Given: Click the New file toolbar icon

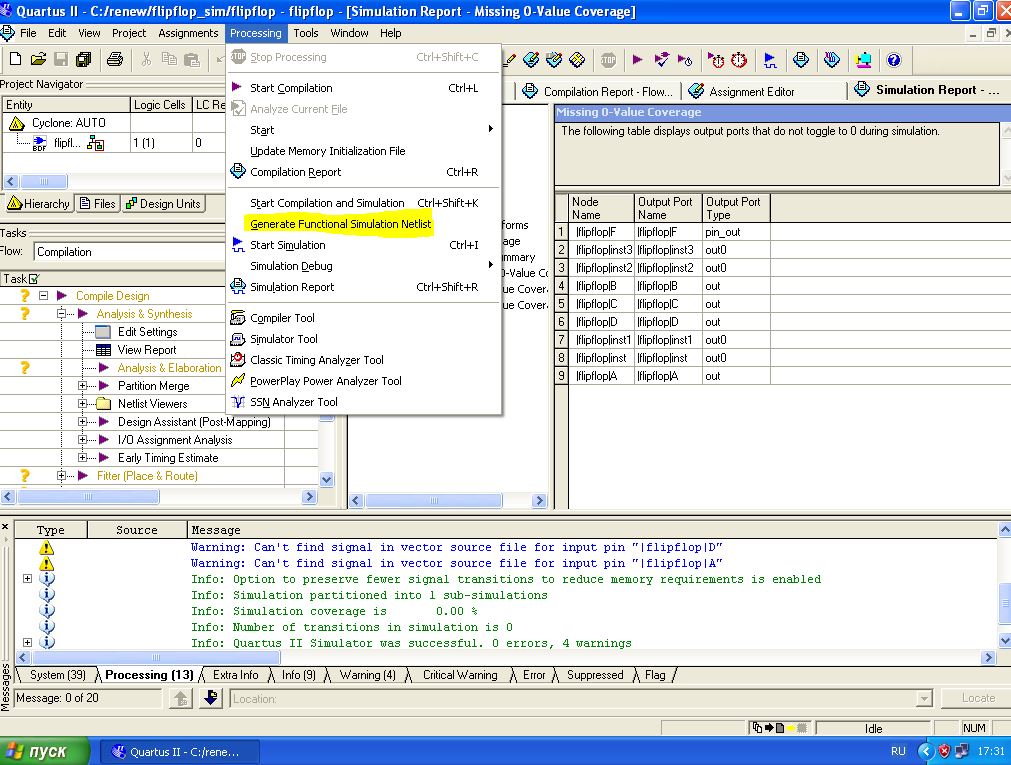Looking at the screenshot, I should point(15,60).
